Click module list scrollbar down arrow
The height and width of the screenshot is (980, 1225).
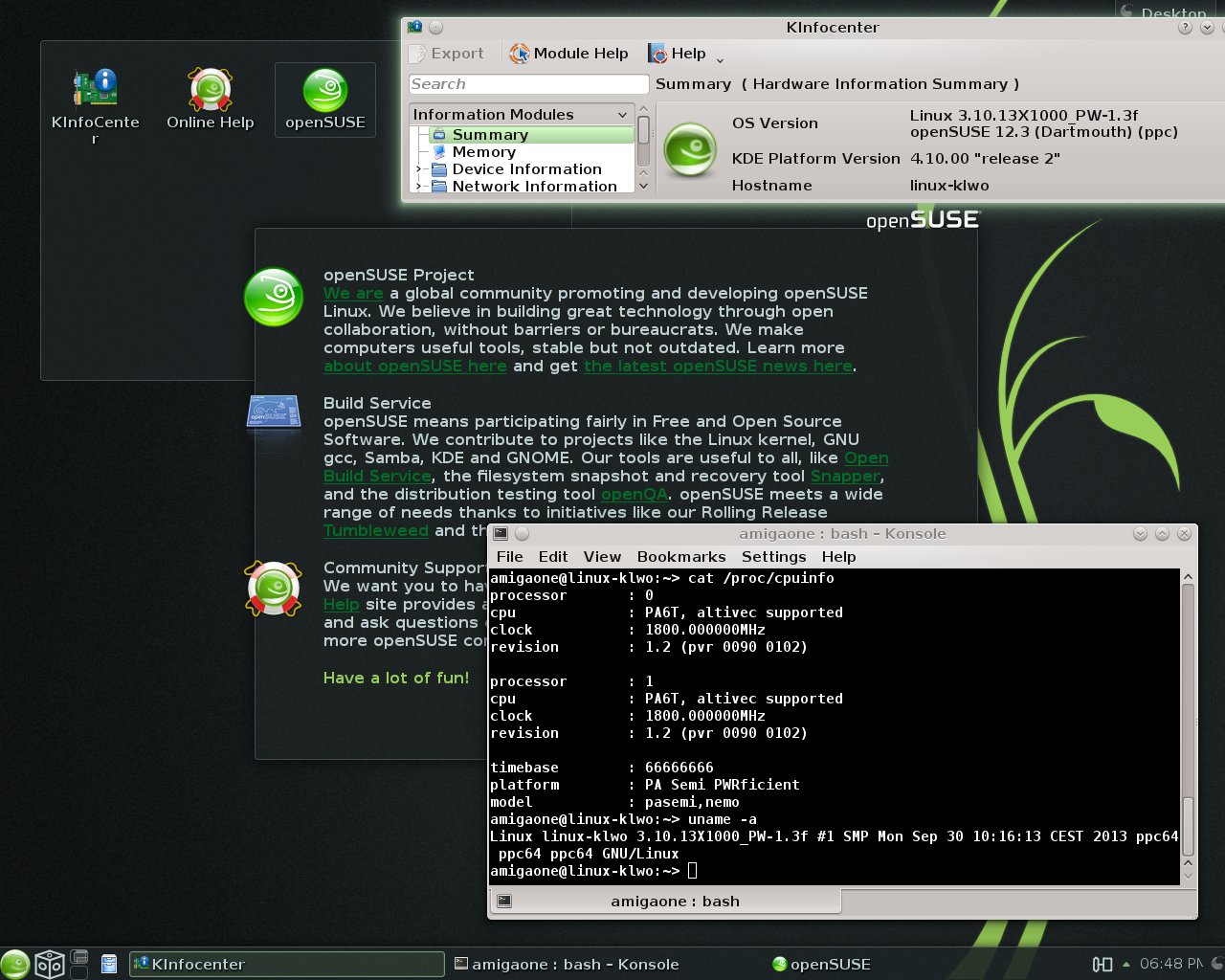pos(643,186)
